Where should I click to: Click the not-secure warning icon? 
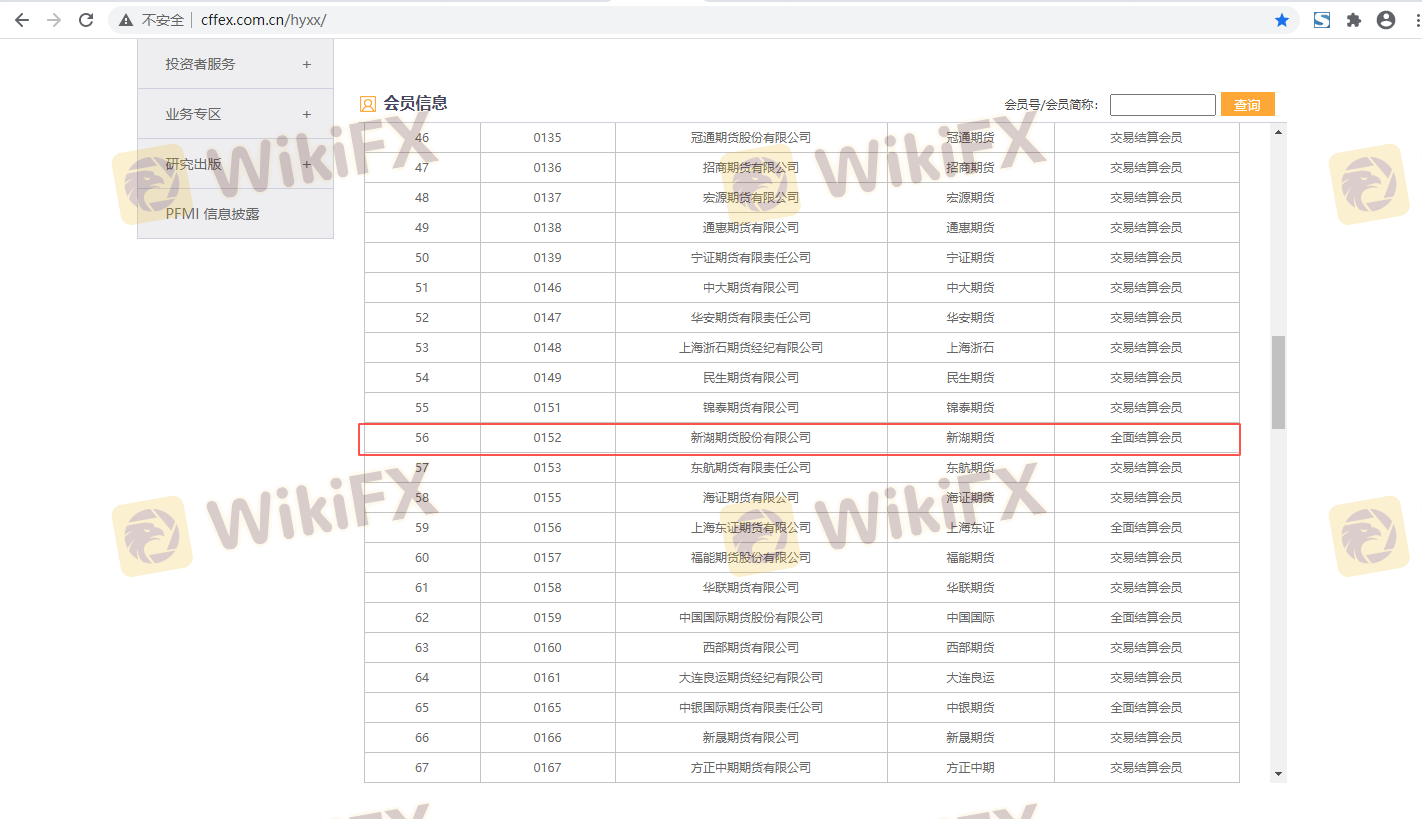coord(126,20)
